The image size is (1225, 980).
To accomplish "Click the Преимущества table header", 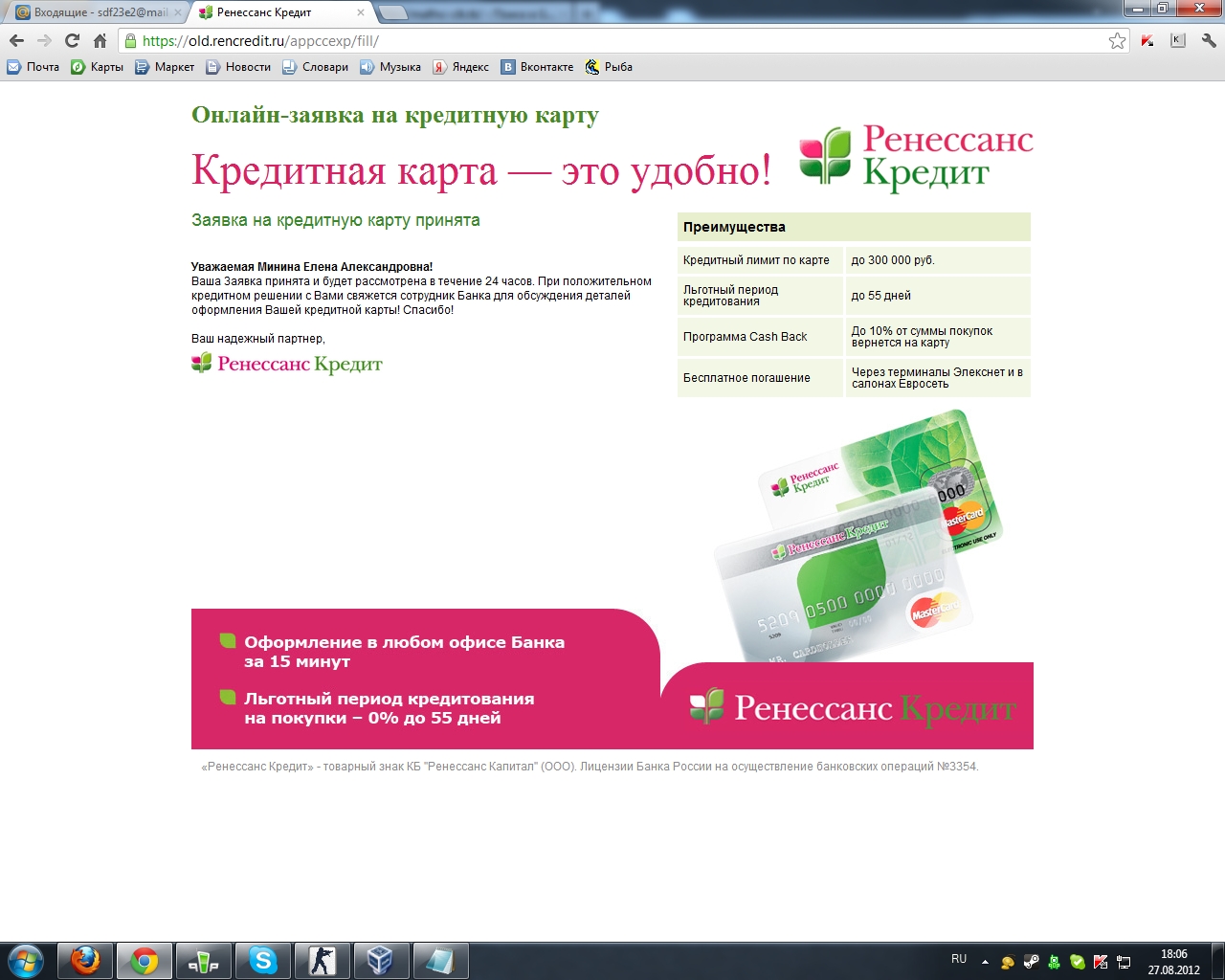I will 854,227.
